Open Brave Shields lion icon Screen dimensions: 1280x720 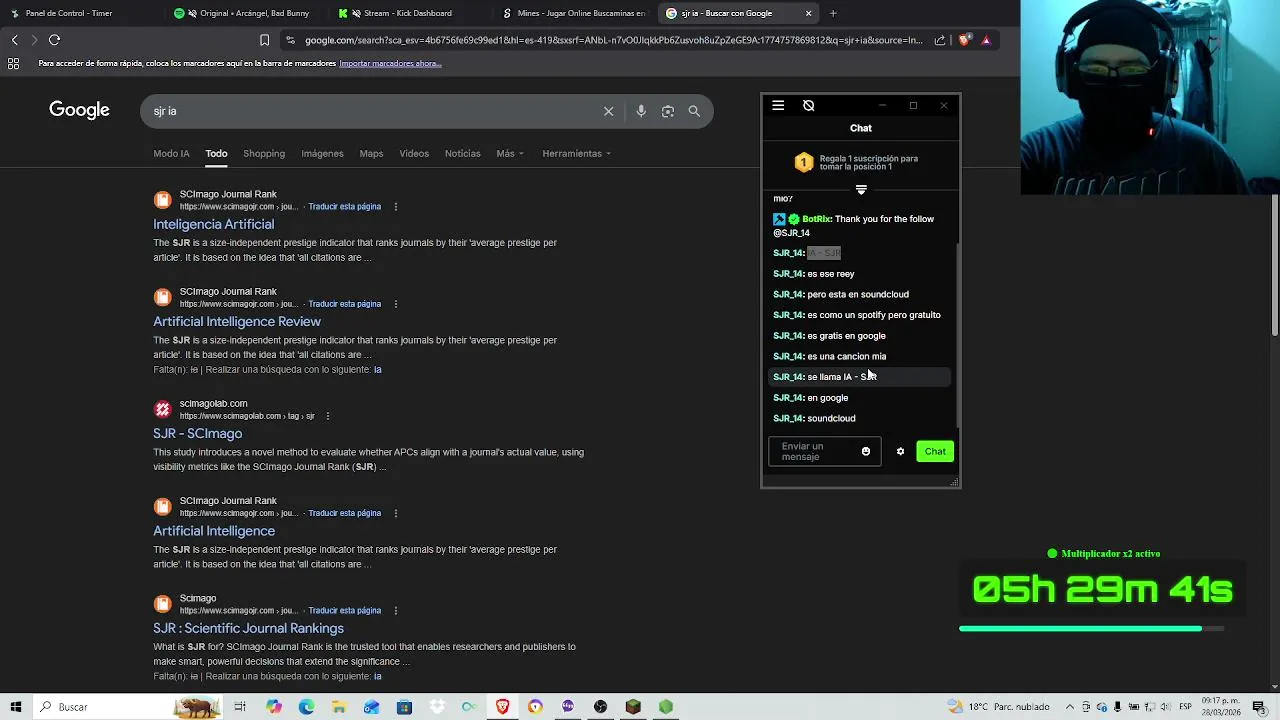tap(964, 40)
